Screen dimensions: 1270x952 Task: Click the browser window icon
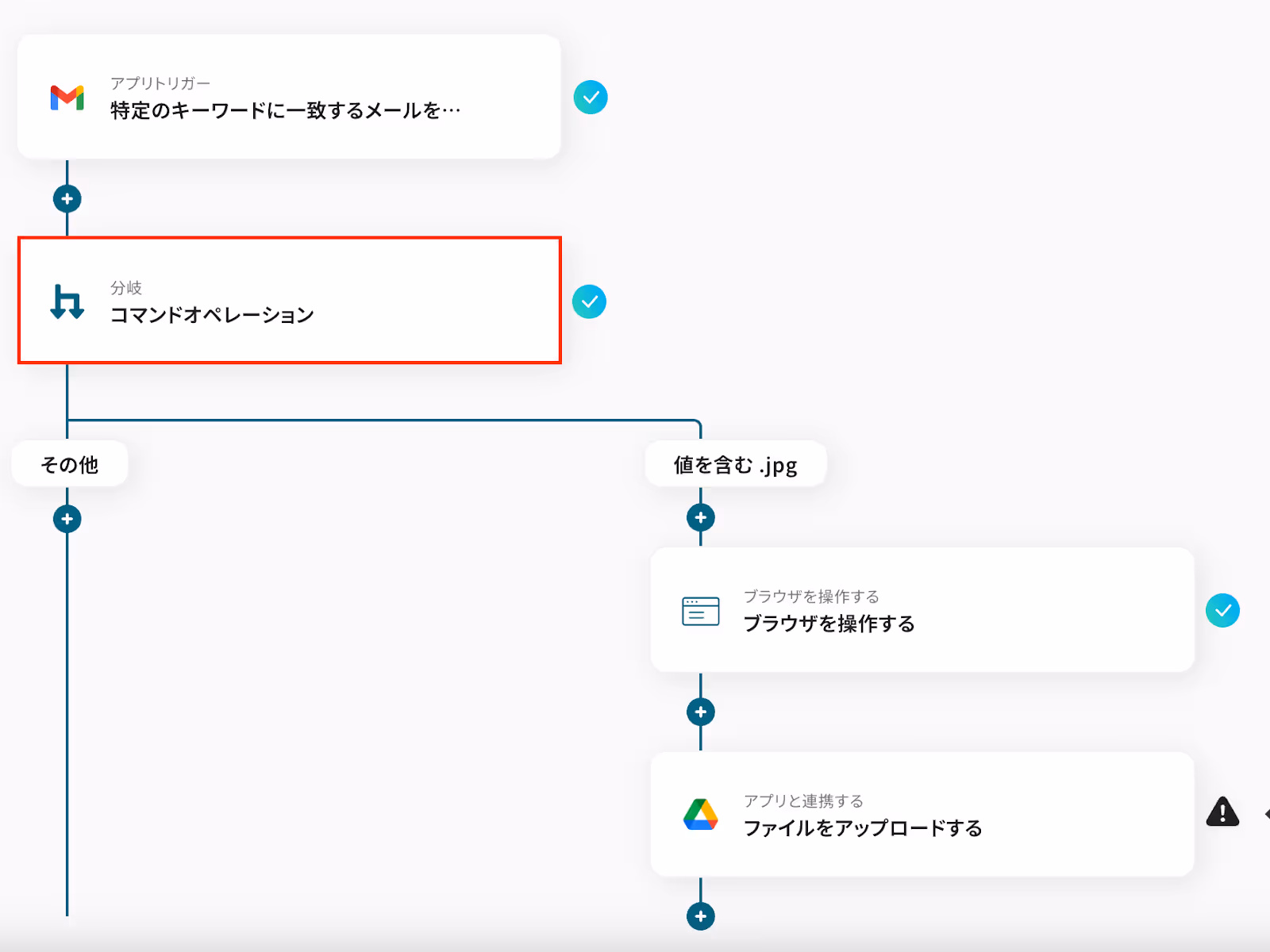click(x=701, y=611)
